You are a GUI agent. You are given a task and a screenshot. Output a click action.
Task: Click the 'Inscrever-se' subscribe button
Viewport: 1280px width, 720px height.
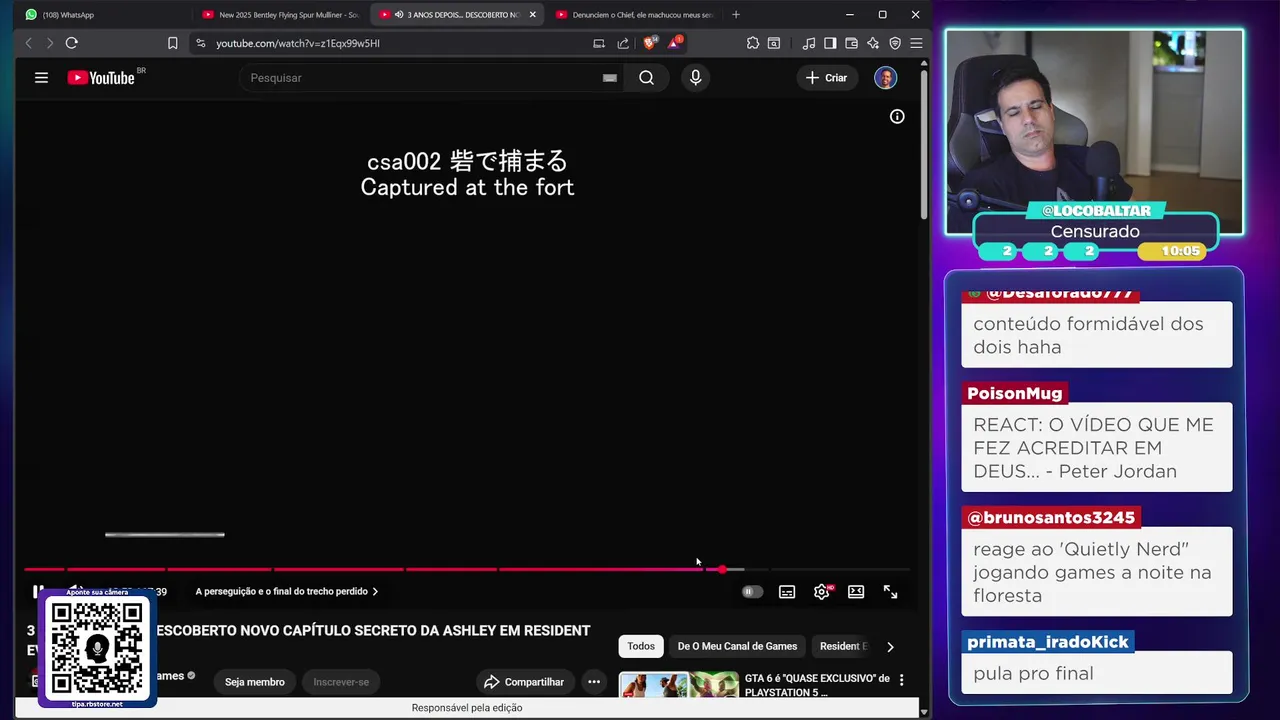pos(341,682)
